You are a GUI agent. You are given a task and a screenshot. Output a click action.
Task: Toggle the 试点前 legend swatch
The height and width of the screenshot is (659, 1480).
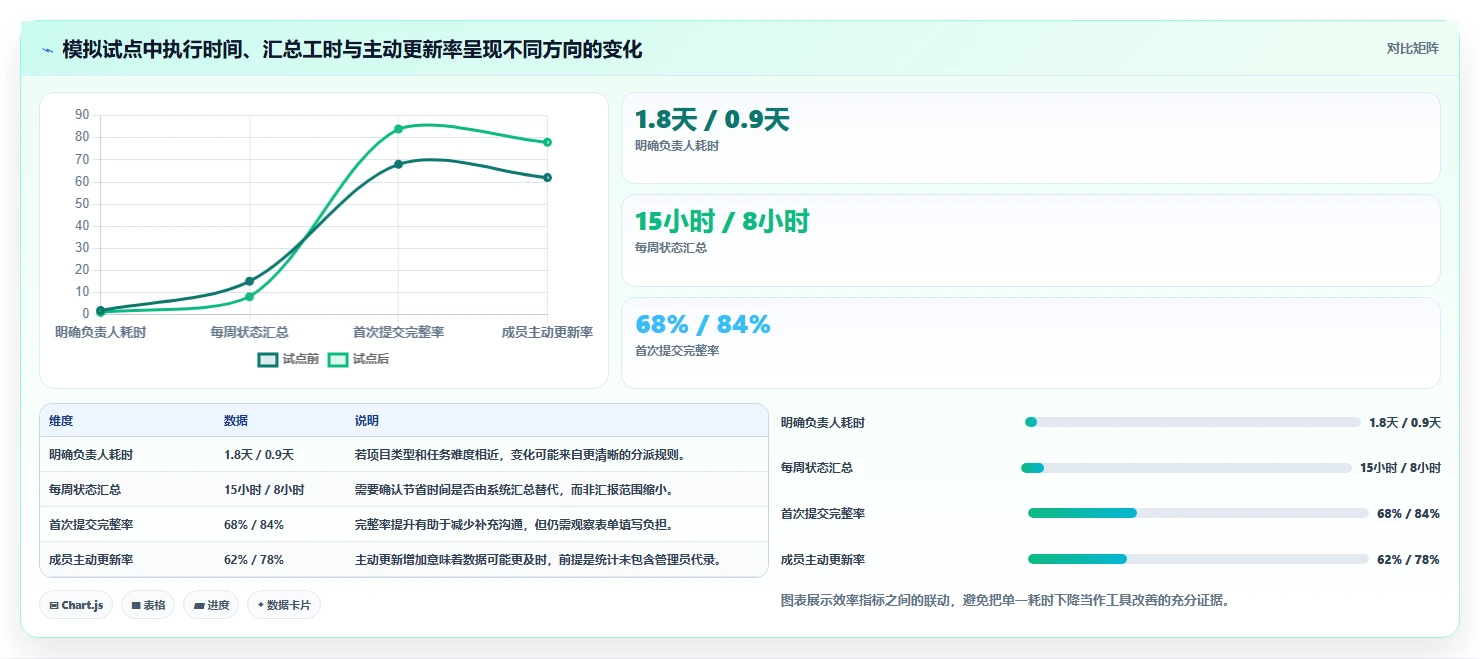[x=267, y=360]
